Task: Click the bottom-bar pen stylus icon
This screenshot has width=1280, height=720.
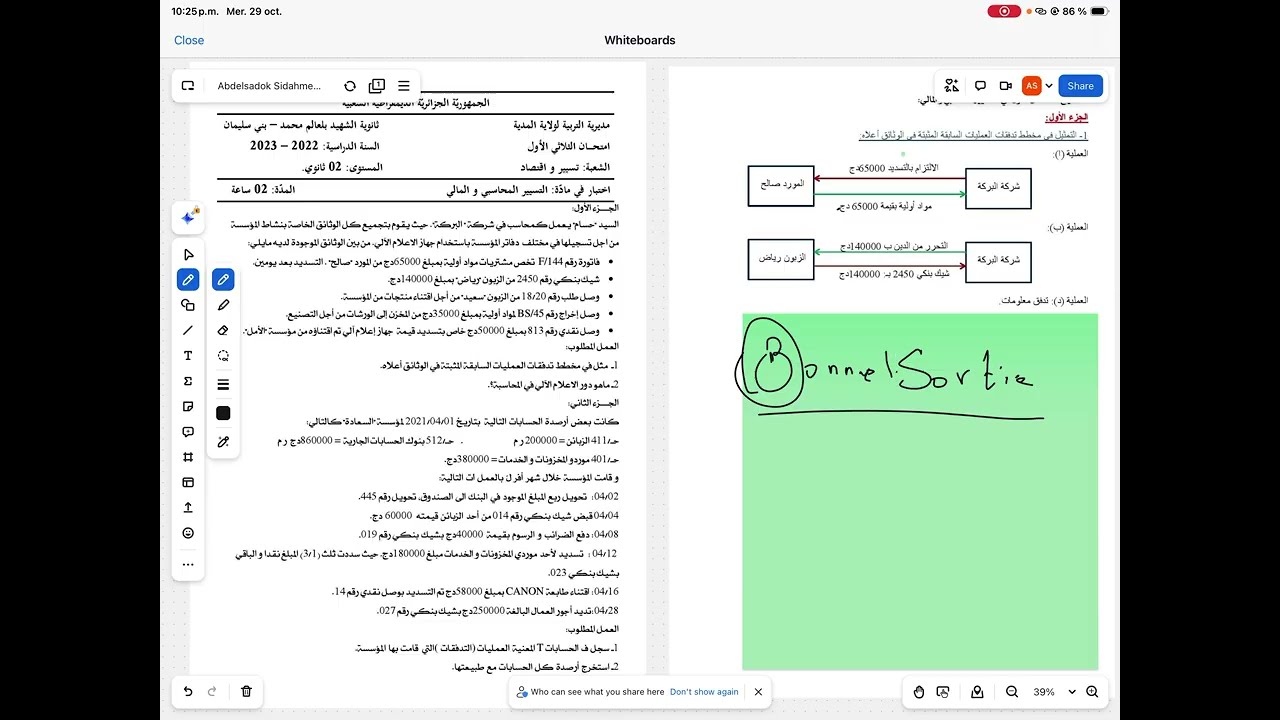Action: tap(977, 692)
